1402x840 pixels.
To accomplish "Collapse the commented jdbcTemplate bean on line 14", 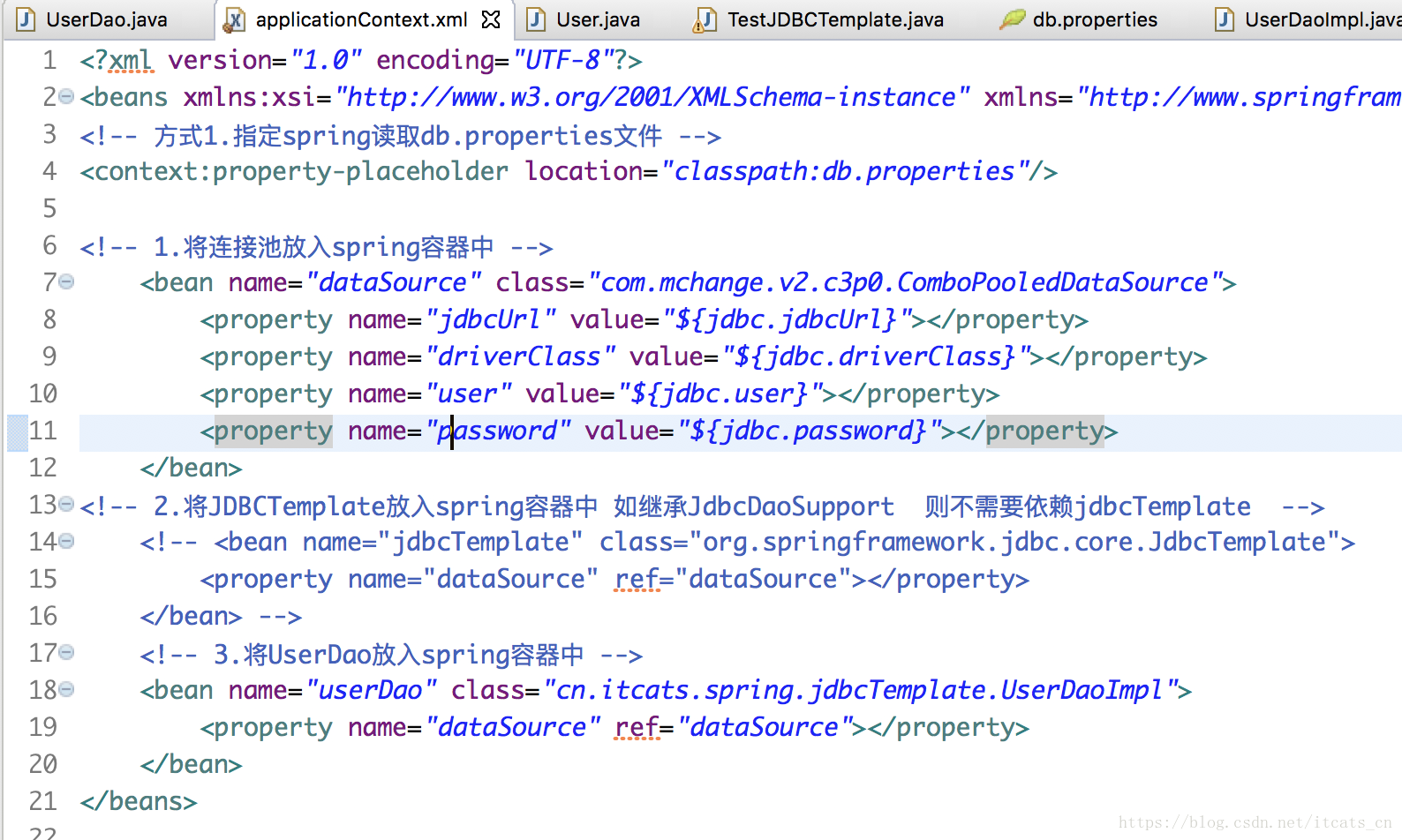I will click(x=66, y=542).
